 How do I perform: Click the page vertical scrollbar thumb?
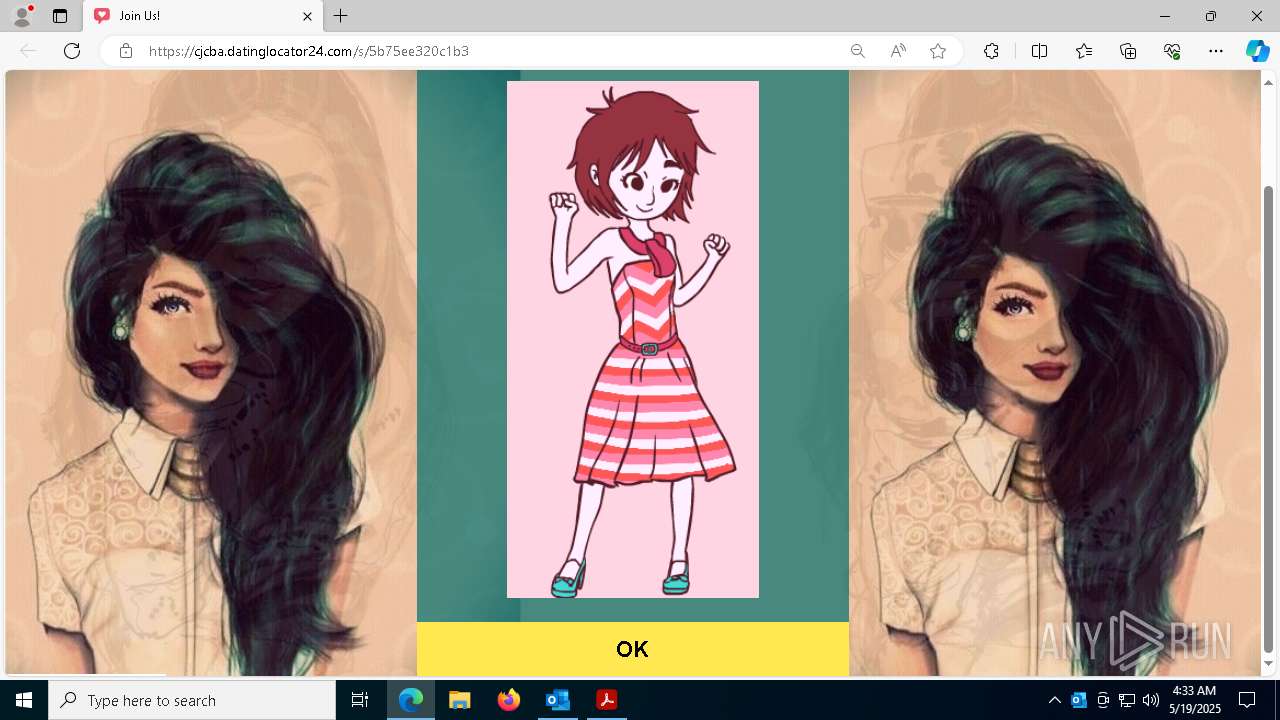coord(1269,418)
